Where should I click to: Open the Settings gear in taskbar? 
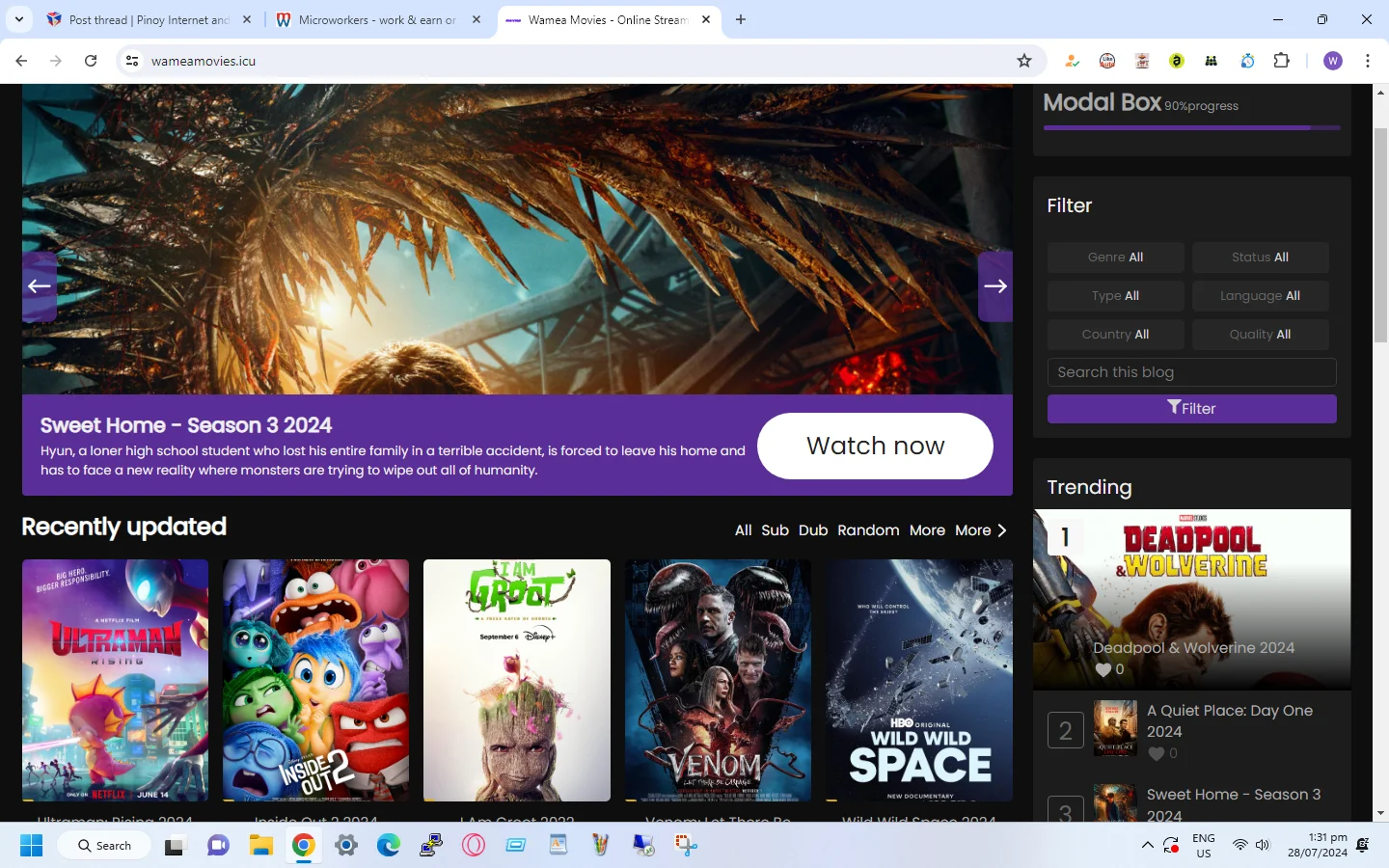345,846
